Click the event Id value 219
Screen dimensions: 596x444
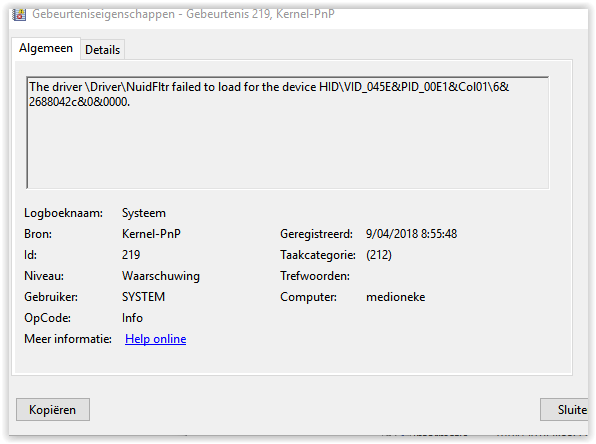[131, 255]
